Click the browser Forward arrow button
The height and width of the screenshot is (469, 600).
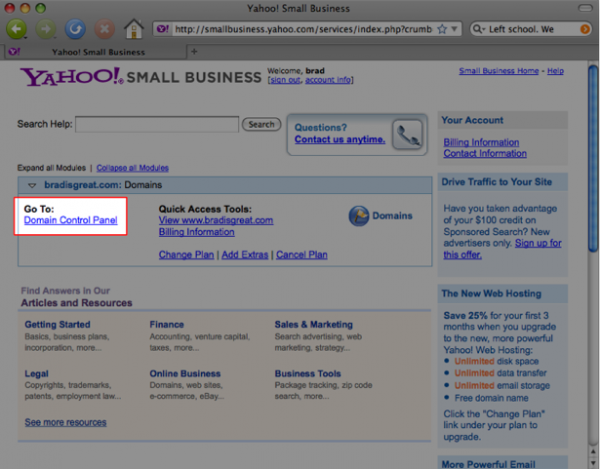point(46,29)
